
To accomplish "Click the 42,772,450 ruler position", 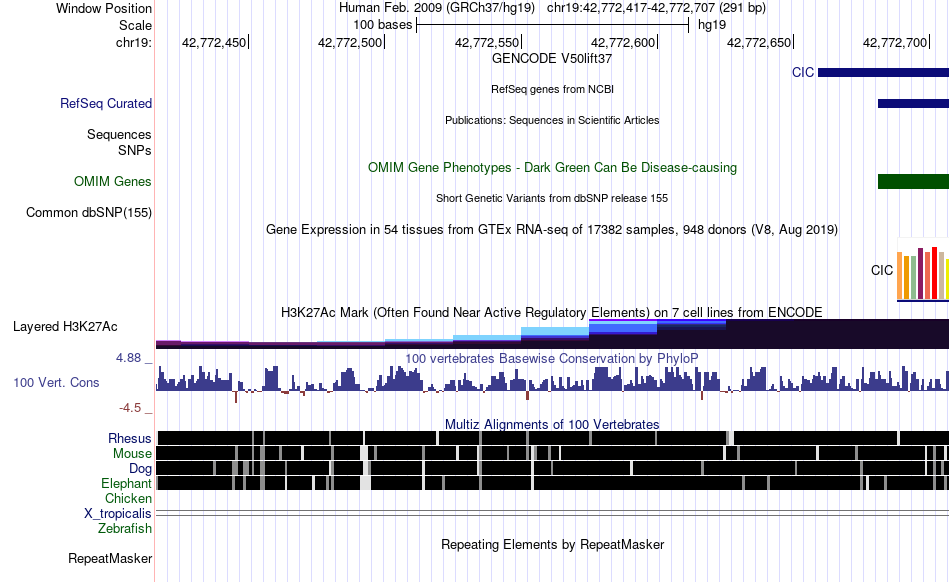I will click(214, 42).
